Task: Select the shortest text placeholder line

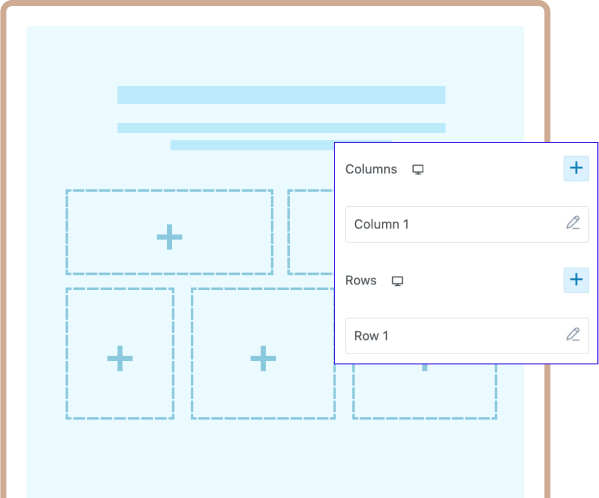Action: point(252,145)
